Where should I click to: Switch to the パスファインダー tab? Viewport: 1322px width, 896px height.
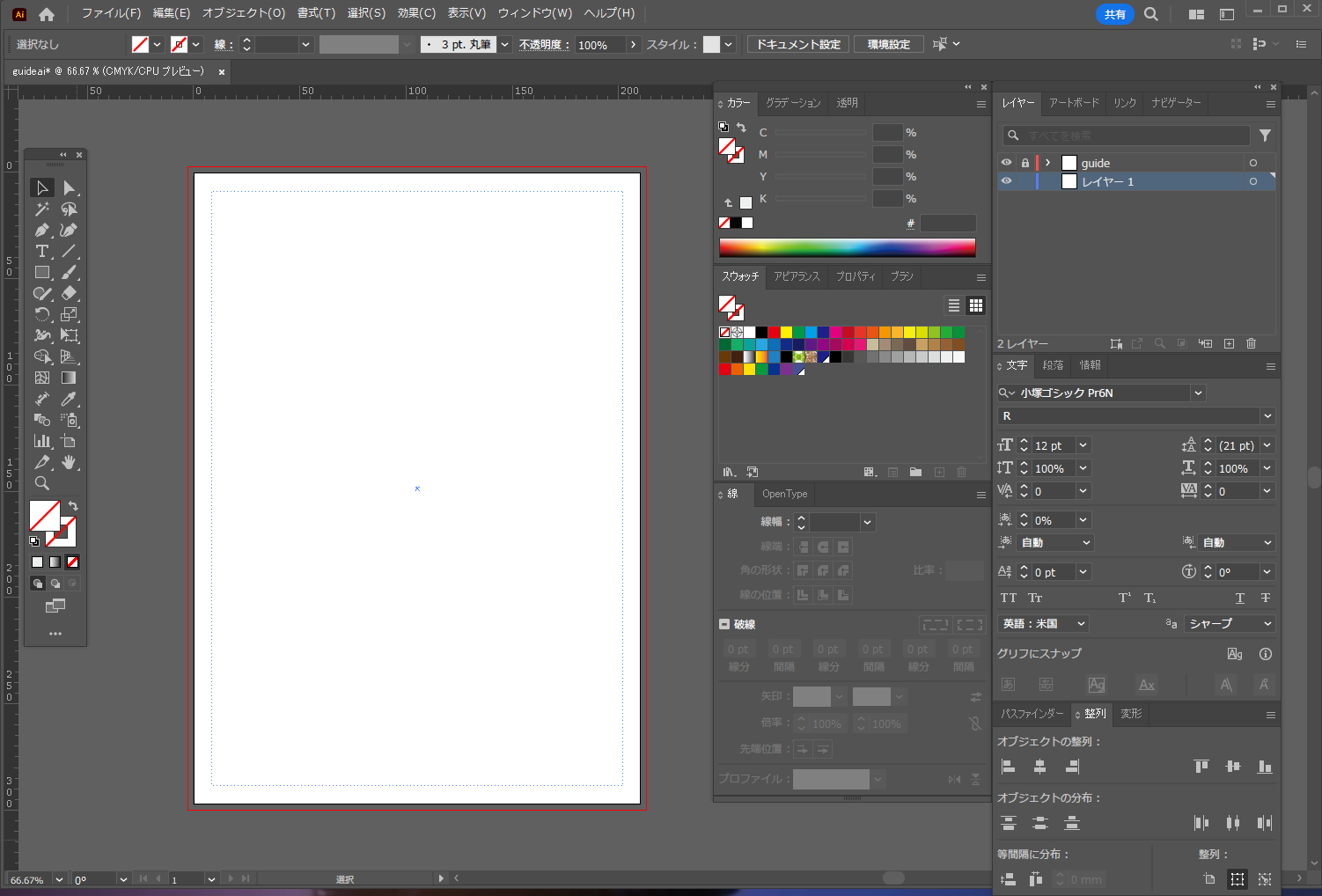tap(1032, 714)
